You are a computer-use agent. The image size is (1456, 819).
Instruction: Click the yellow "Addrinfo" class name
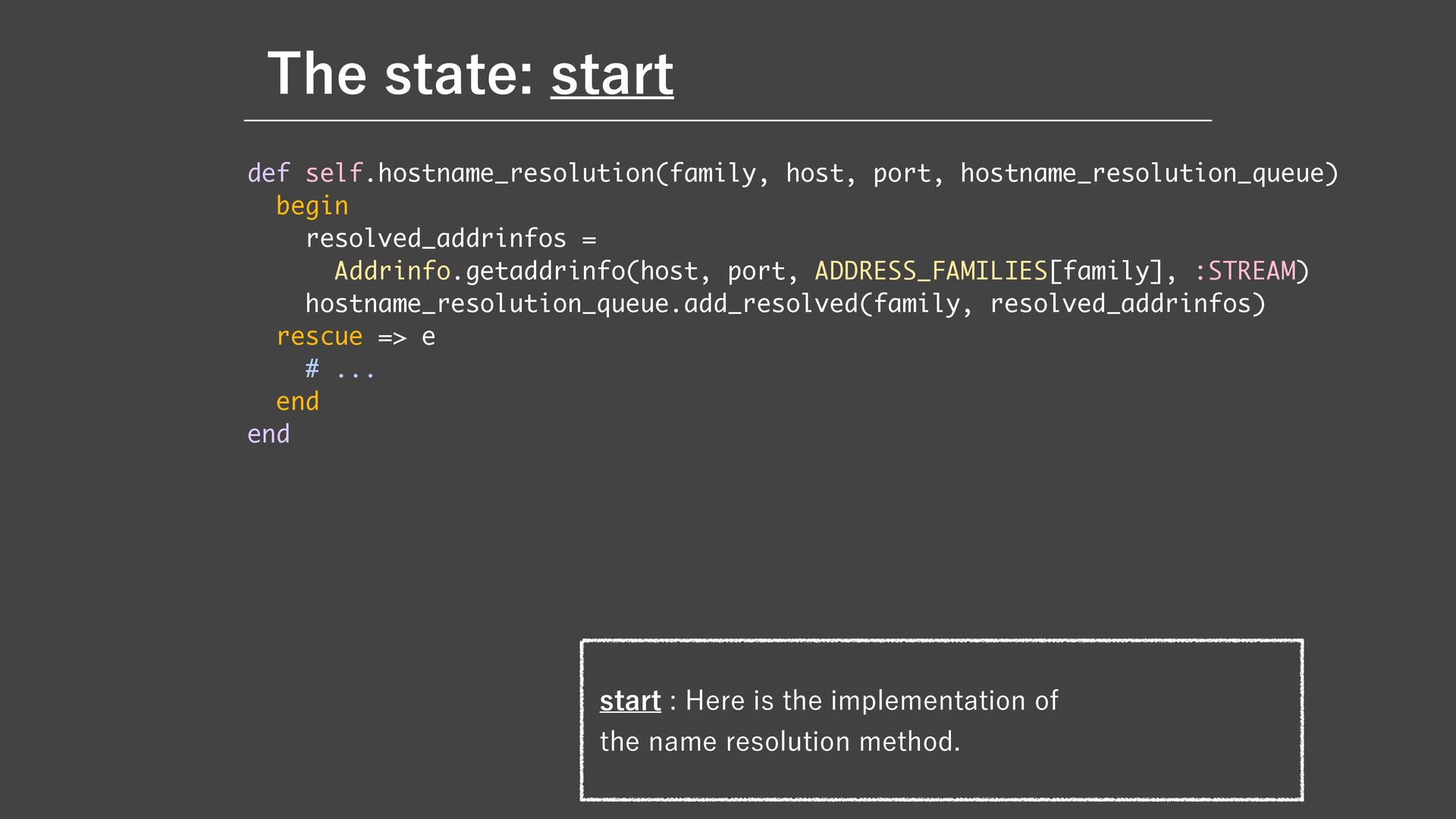(x=392, y=271)
